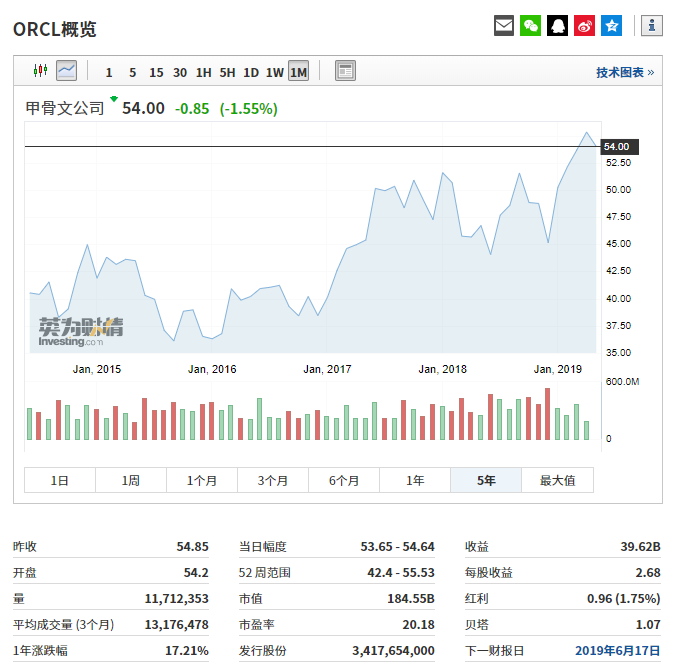Share to WeChat green icon
Screen dimensions: 674x670
point(530,26)
